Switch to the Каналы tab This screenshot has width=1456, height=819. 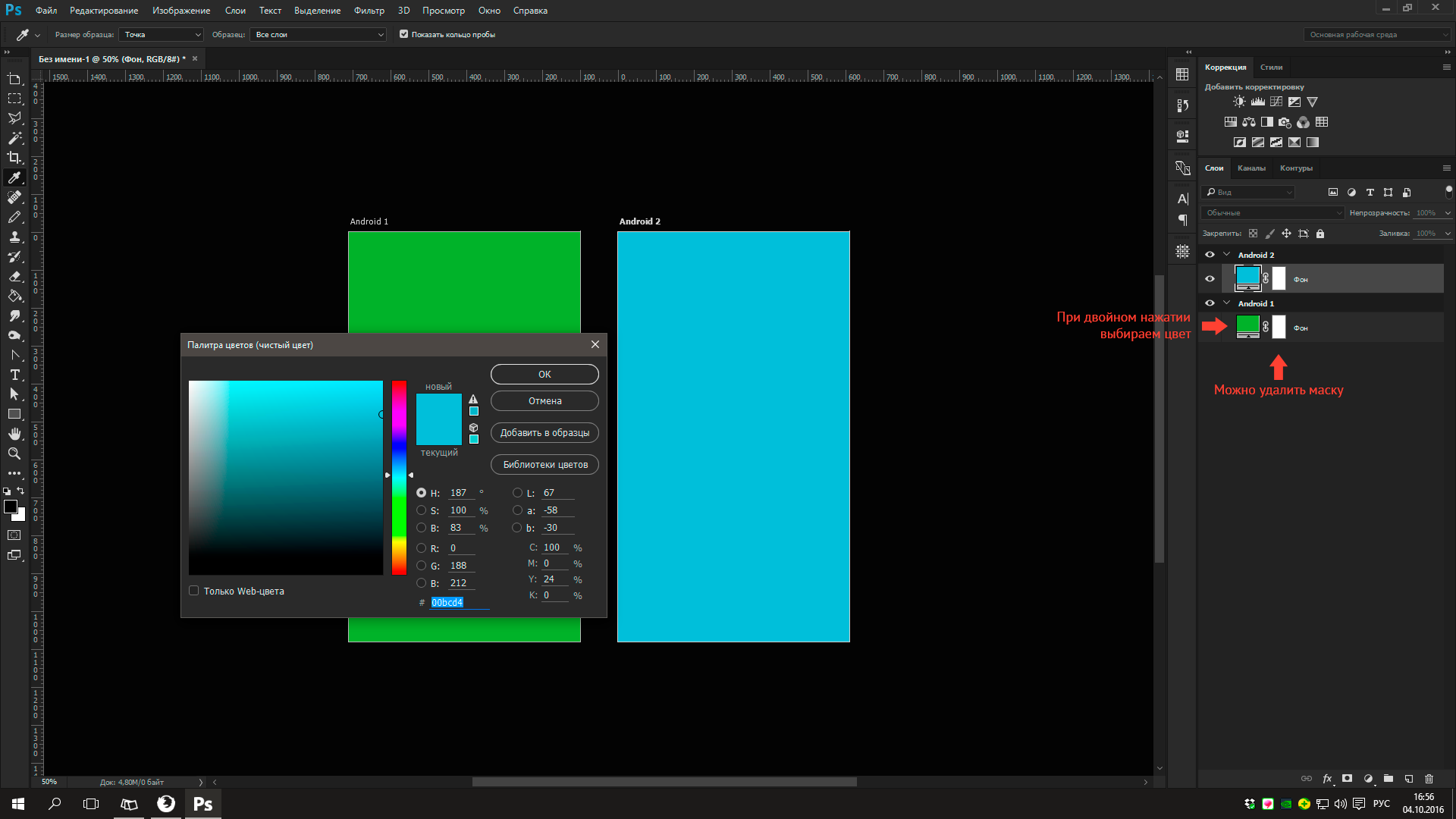[x=1251, y=168]
